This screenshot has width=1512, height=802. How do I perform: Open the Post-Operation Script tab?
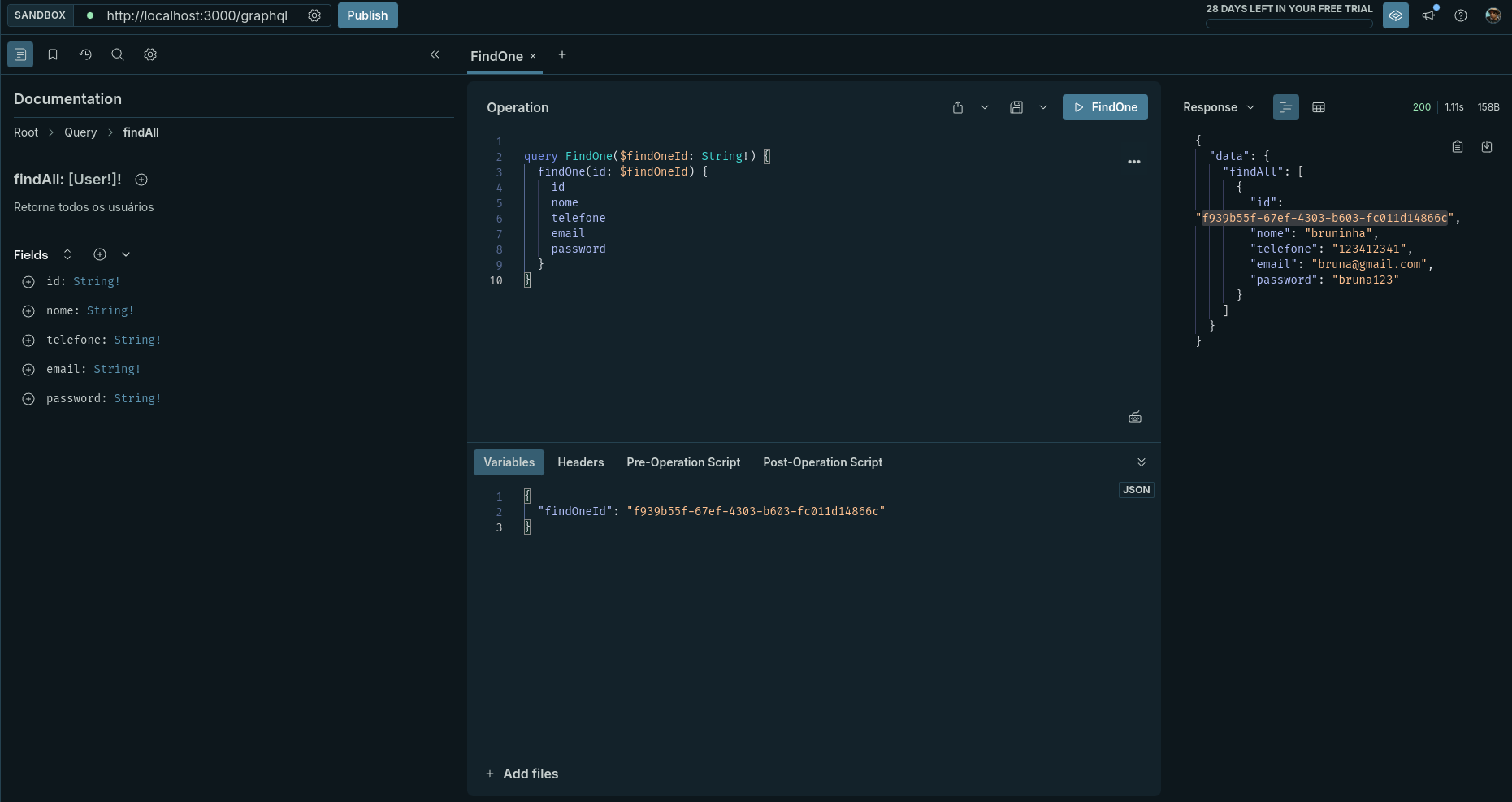point(823,462)
